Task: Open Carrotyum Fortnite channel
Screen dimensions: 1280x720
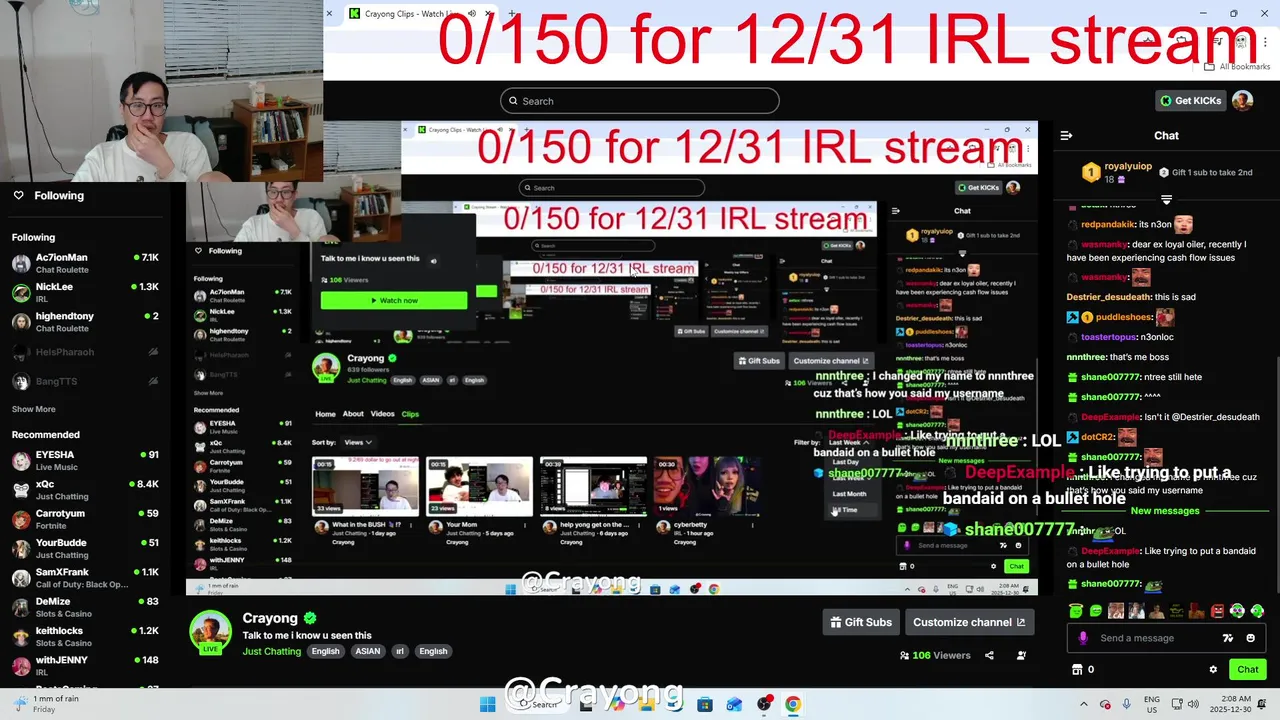Action: (x=85, y=519)
